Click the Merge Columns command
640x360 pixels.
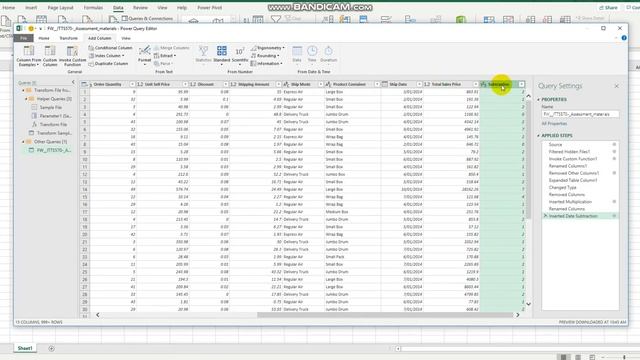click(x=171, y=48)
